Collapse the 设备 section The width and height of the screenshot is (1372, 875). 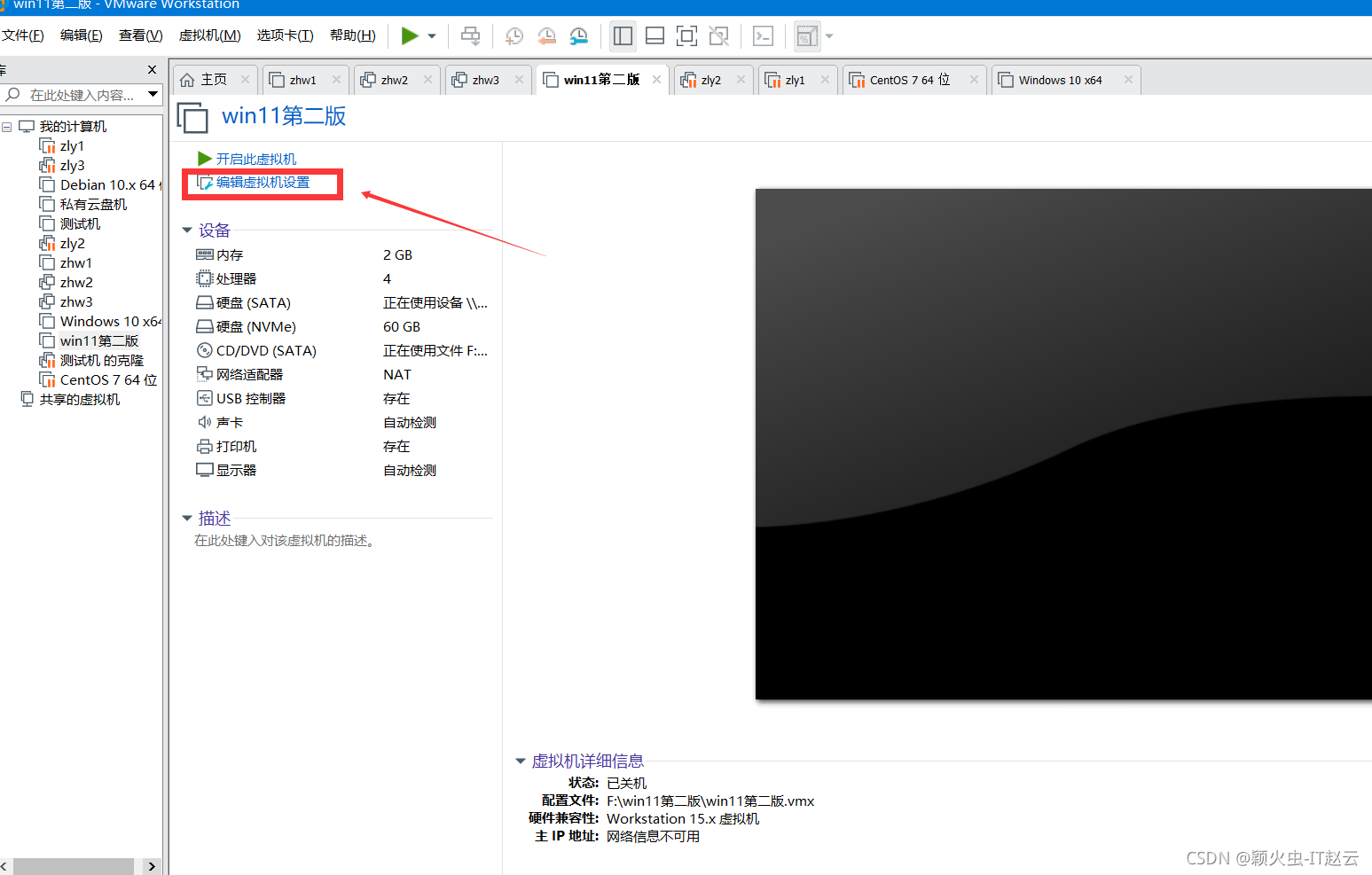(x=187, y=230)
